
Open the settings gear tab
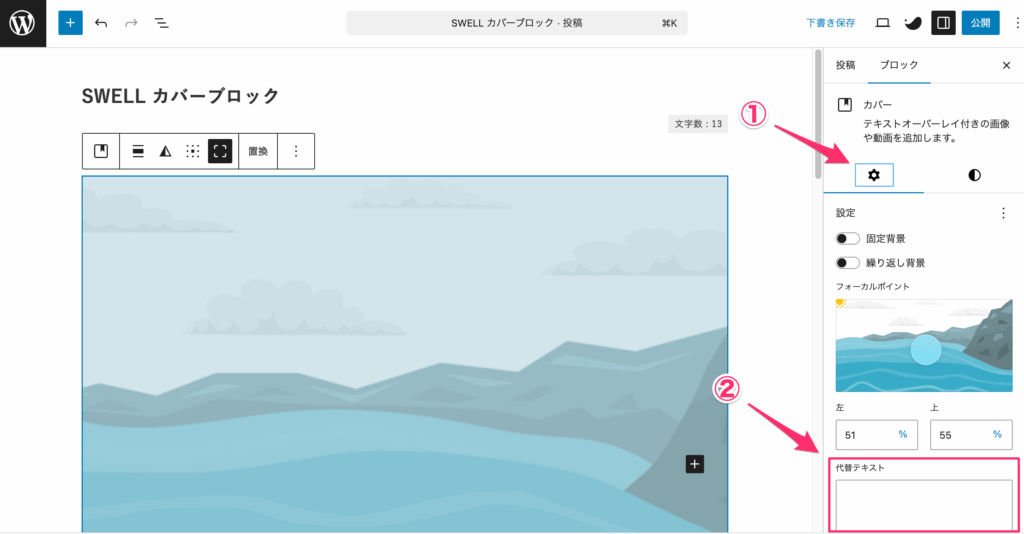(874, 175)
